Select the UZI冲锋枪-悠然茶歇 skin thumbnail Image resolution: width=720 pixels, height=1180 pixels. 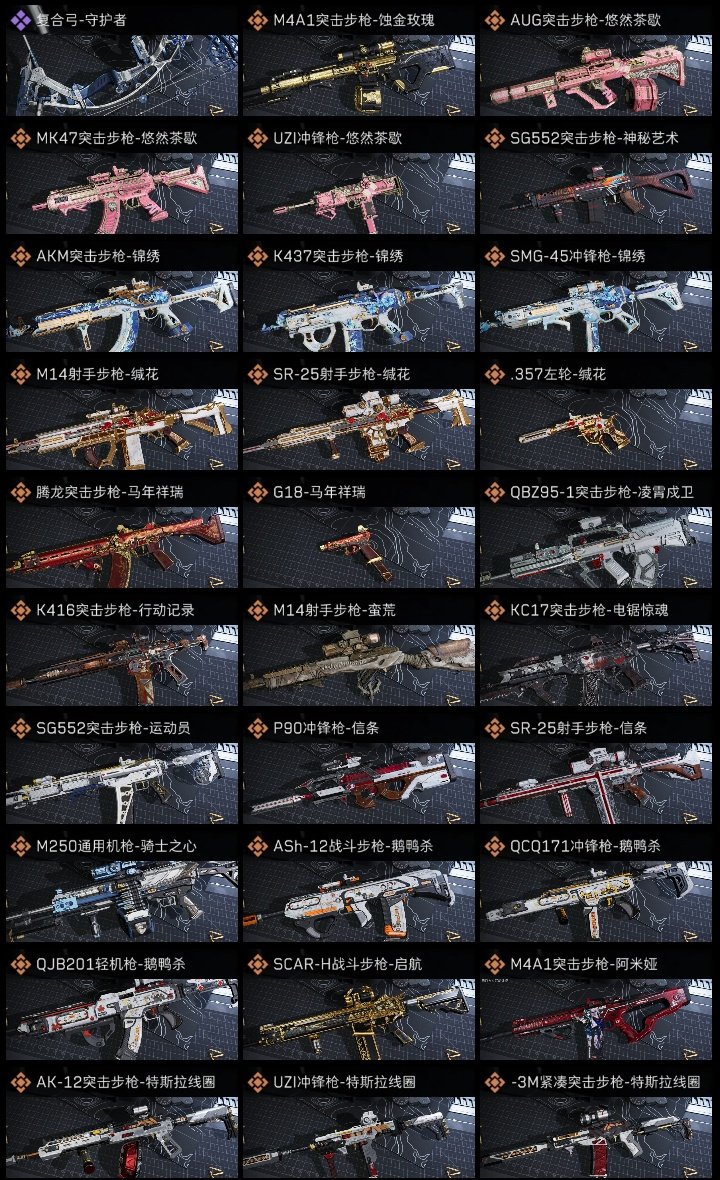[359, 193]
